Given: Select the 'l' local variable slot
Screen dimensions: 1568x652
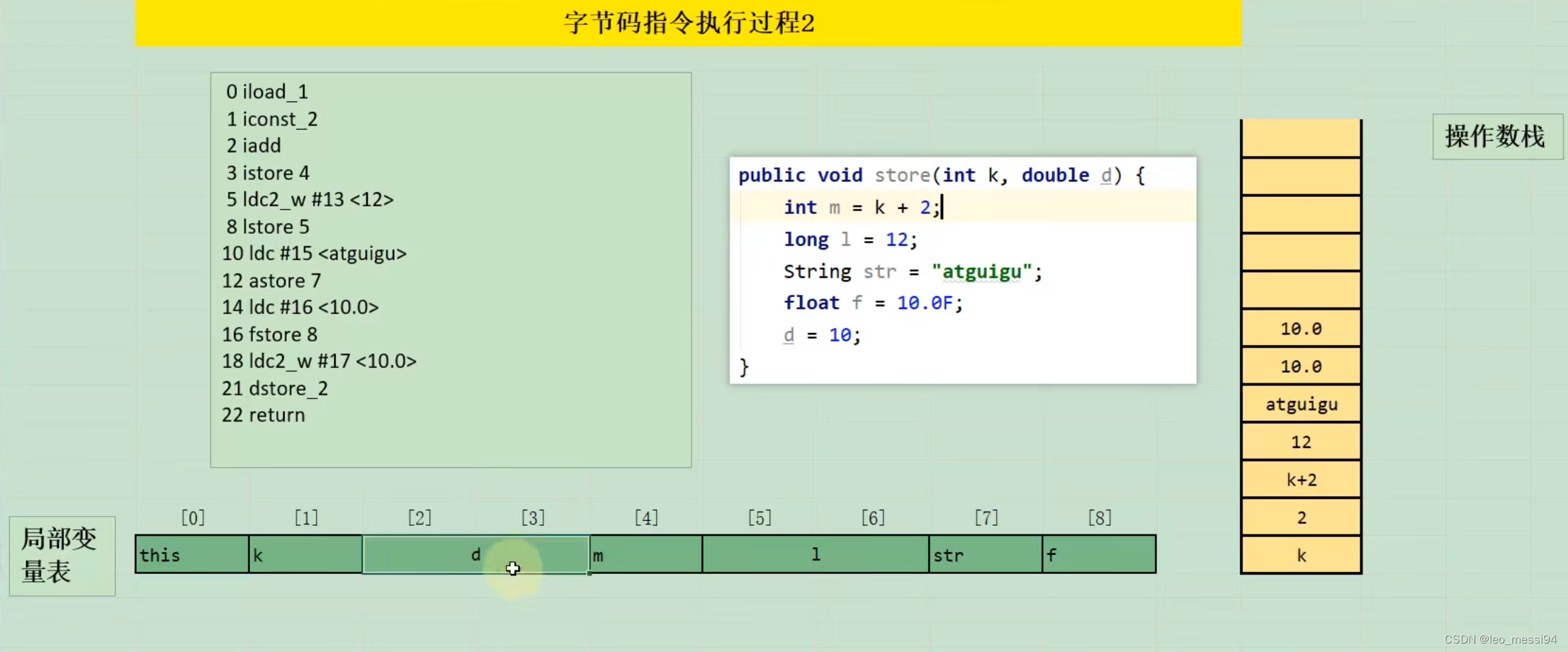Looking at the screenshot, I should [x=816, y=554].
